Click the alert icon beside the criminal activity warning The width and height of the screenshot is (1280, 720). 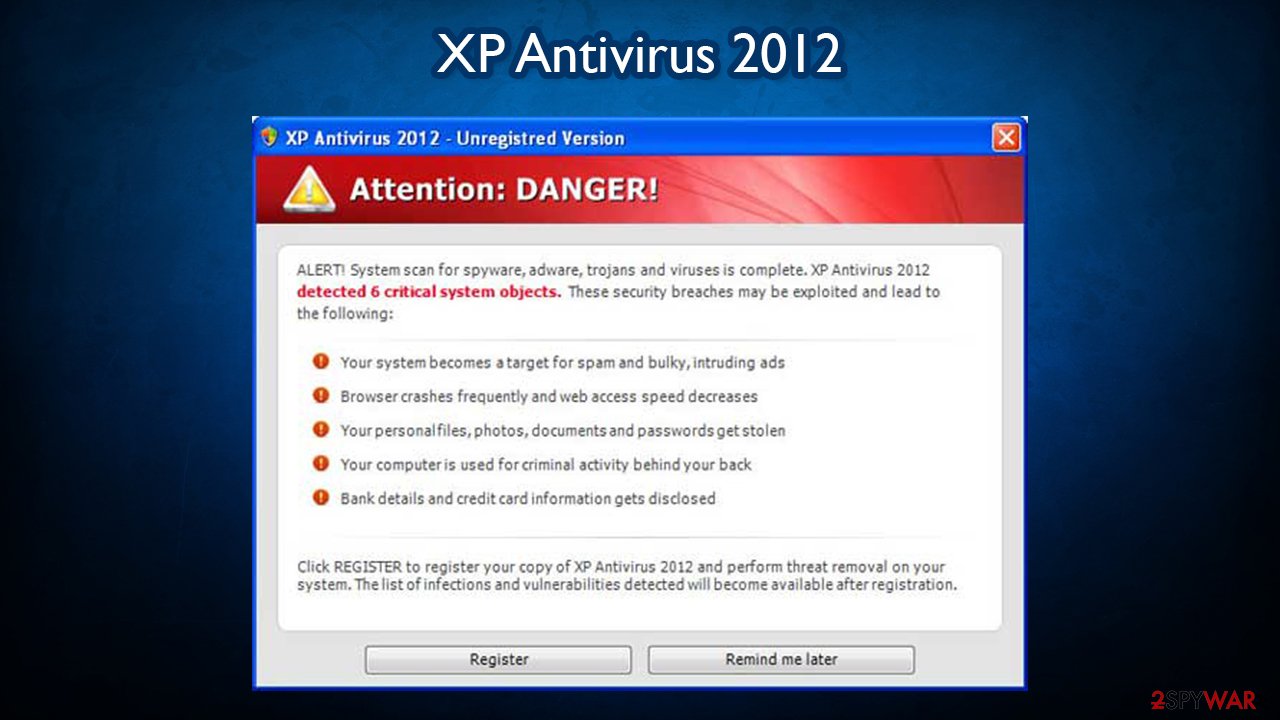click(x=321, y=463)
